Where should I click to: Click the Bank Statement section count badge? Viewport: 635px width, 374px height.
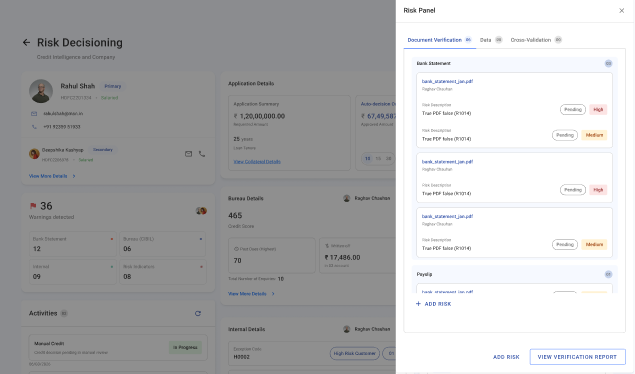pyautogui.click(x=608, y=64)
